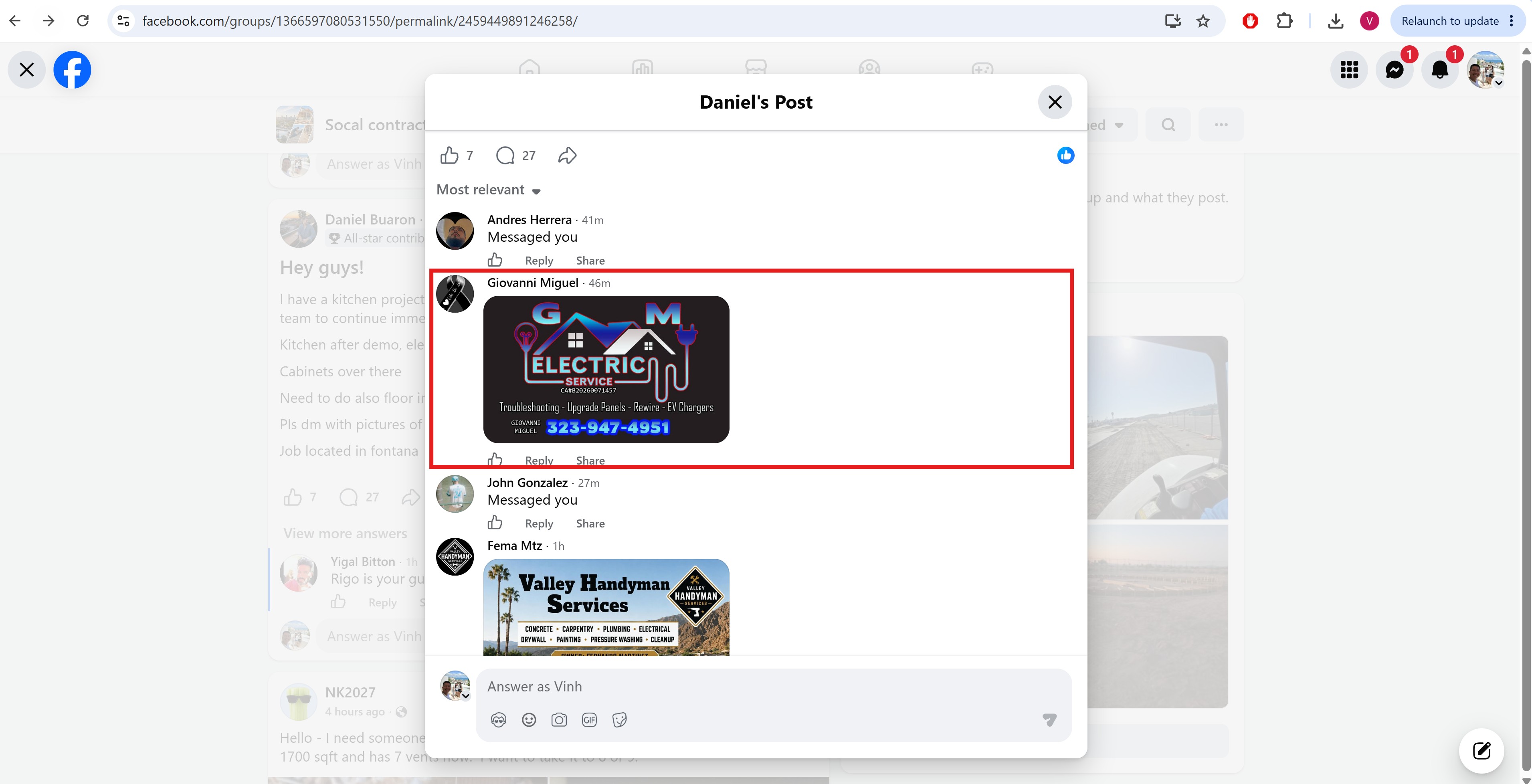Click Relaunch to update button
Viewport: 1532px width, 784px height.
tap(1449, 21)
